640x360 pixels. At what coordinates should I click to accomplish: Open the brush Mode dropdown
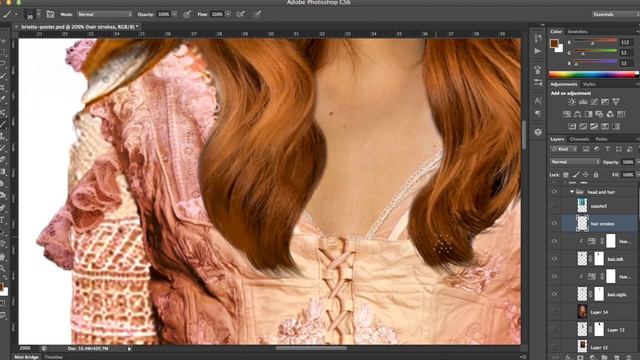click(x=105, y=14)
